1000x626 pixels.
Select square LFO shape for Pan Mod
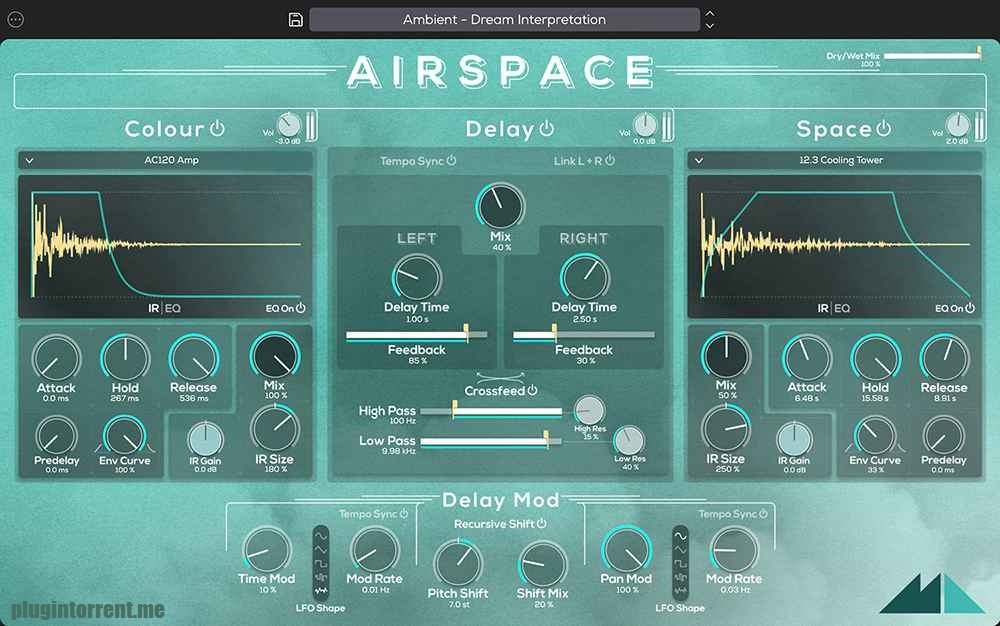680,564
